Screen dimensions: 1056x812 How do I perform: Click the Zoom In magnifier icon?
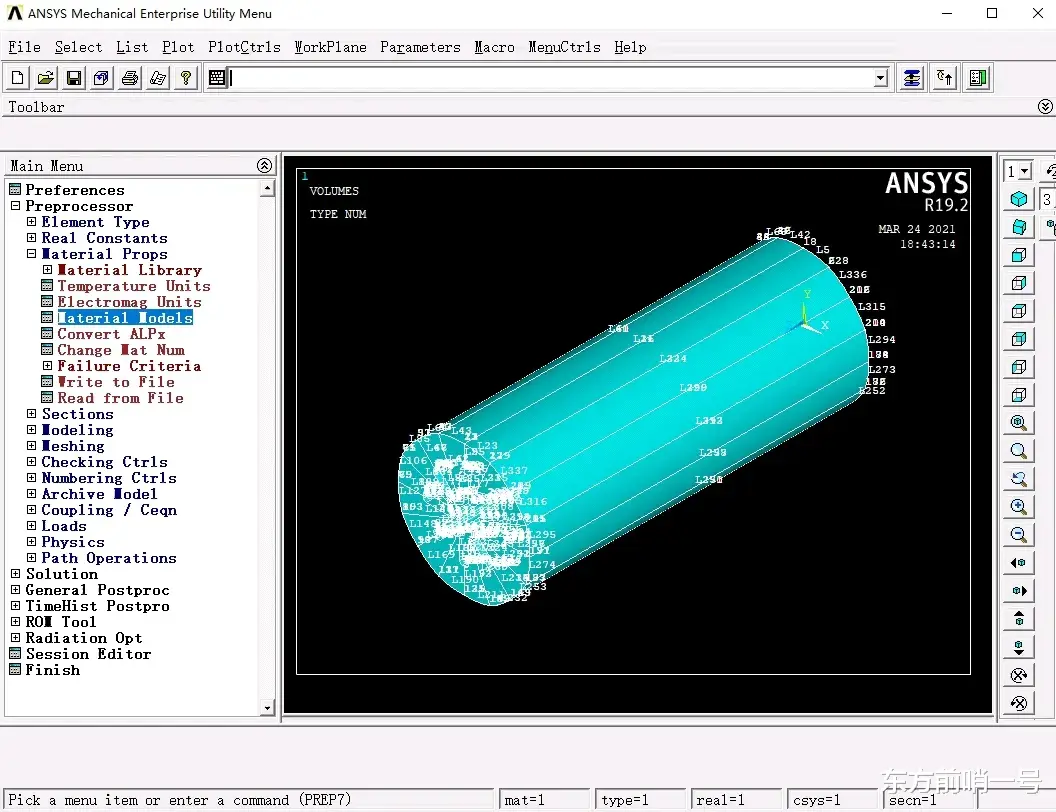(1019, 507)
